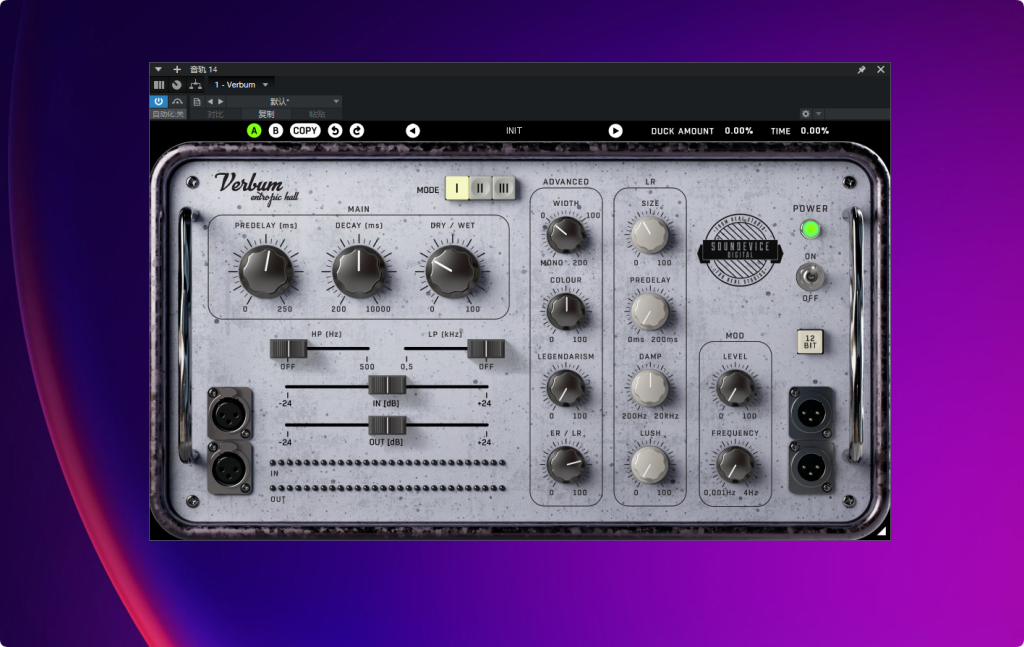Toggle the 12 BIT button
The image size is (1024, 647).
[x=810, y=341]
